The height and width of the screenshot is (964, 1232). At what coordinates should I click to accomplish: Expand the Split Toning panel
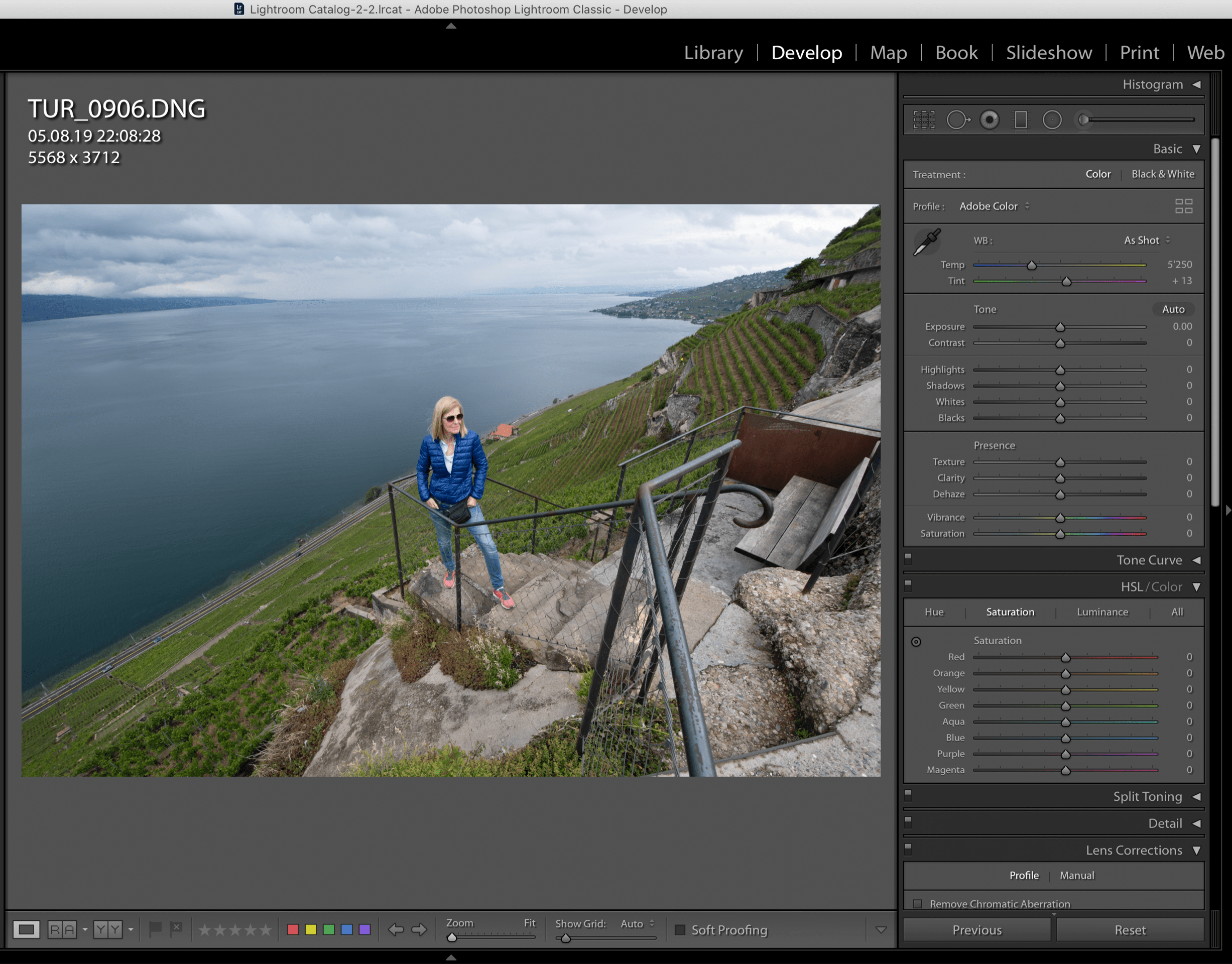tap(1196, 797)
